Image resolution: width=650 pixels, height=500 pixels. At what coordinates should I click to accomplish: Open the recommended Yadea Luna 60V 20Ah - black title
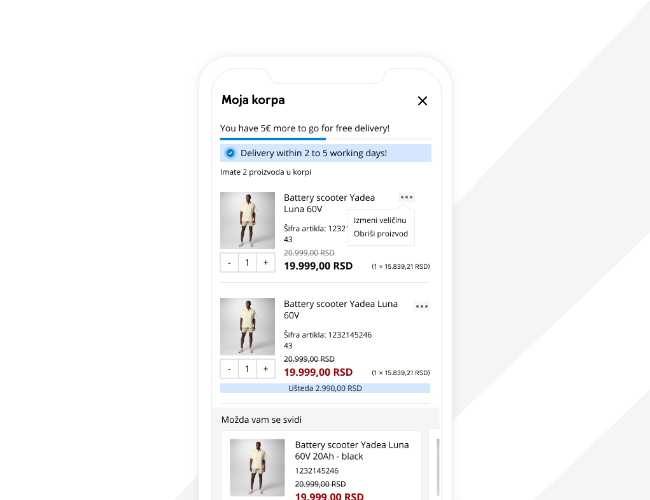click(x=352, y=451)
